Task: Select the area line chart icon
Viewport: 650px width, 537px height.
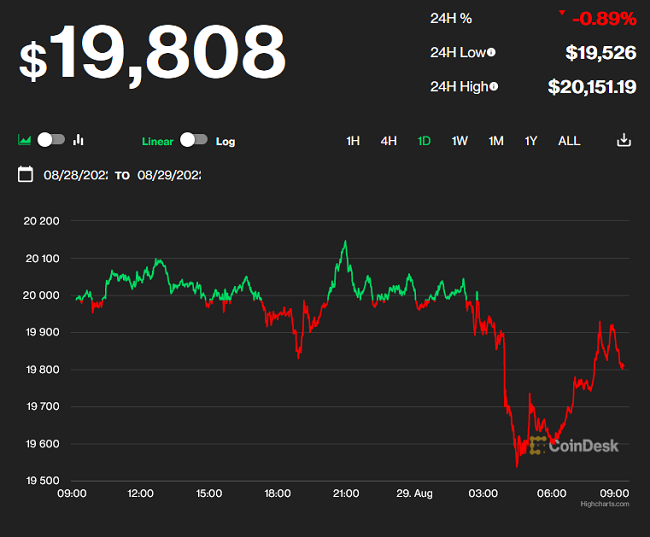Action: tap(25, 140)
